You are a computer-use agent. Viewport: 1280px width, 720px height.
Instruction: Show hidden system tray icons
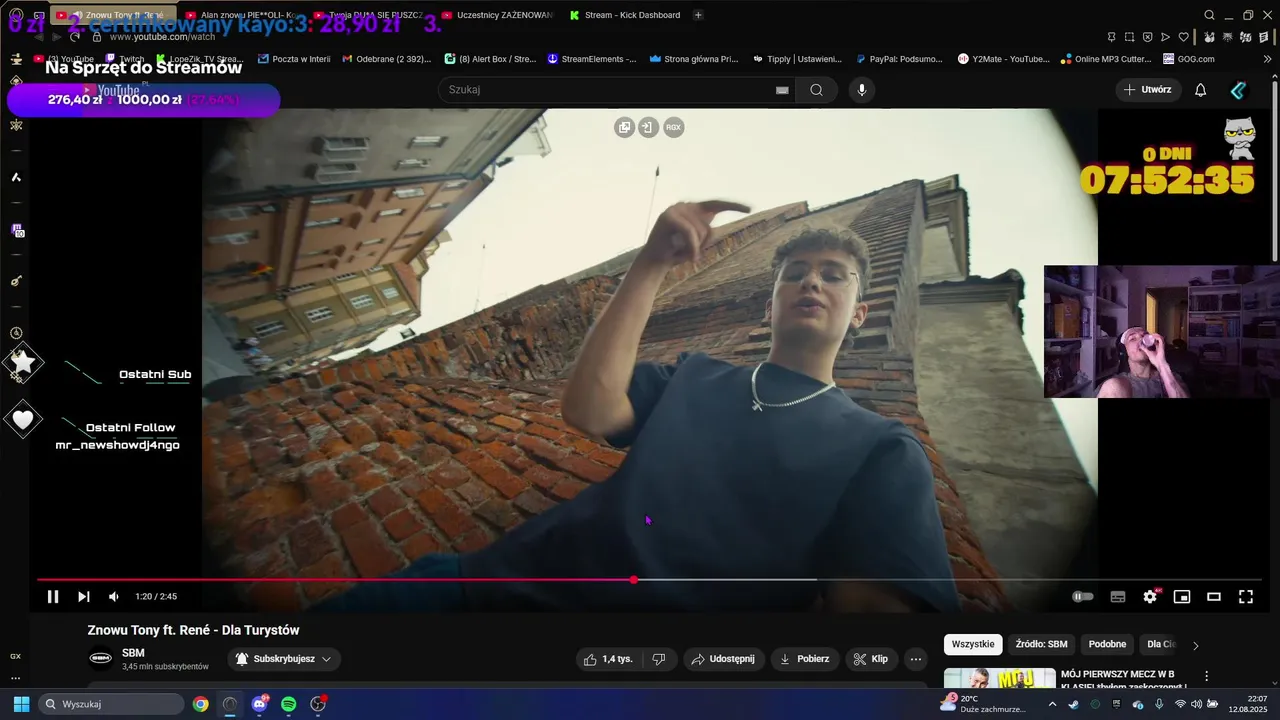pyautogui.click(x=1052, y=704)
